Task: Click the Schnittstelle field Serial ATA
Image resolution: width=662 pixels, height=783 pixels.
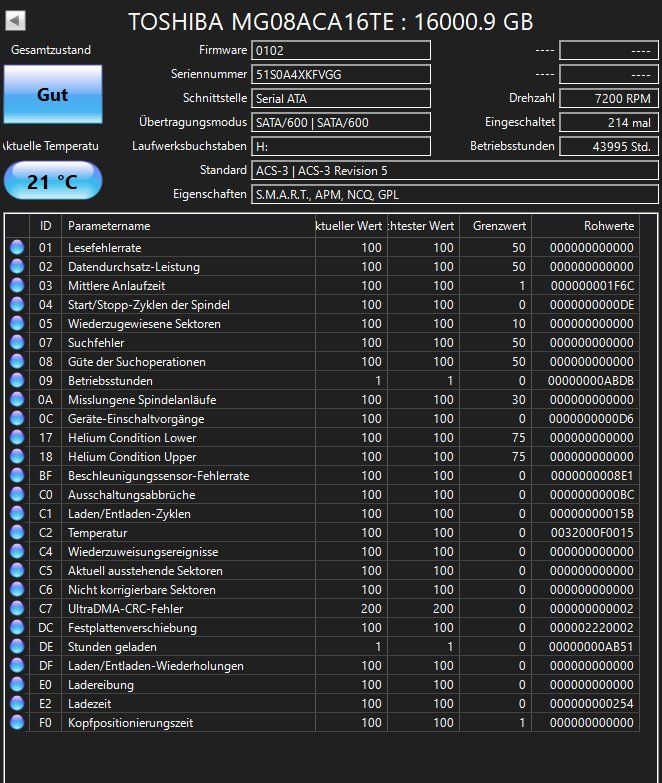Action: tap(340, 98)
